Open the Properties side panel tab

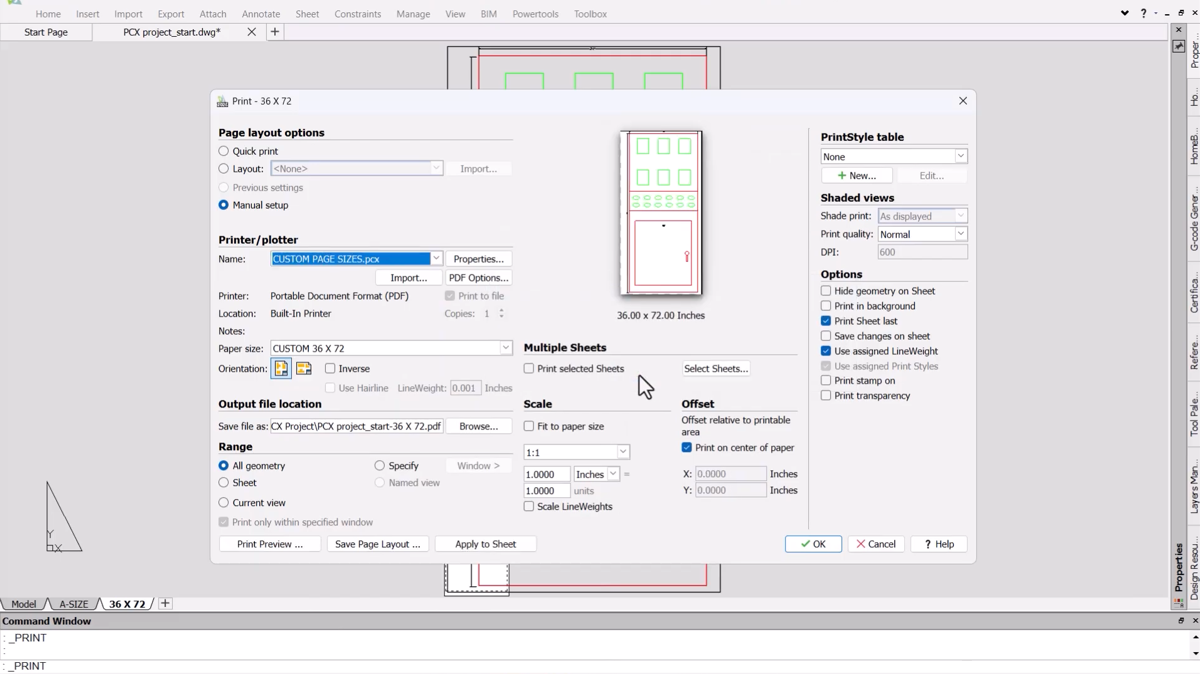point(1180,567)
